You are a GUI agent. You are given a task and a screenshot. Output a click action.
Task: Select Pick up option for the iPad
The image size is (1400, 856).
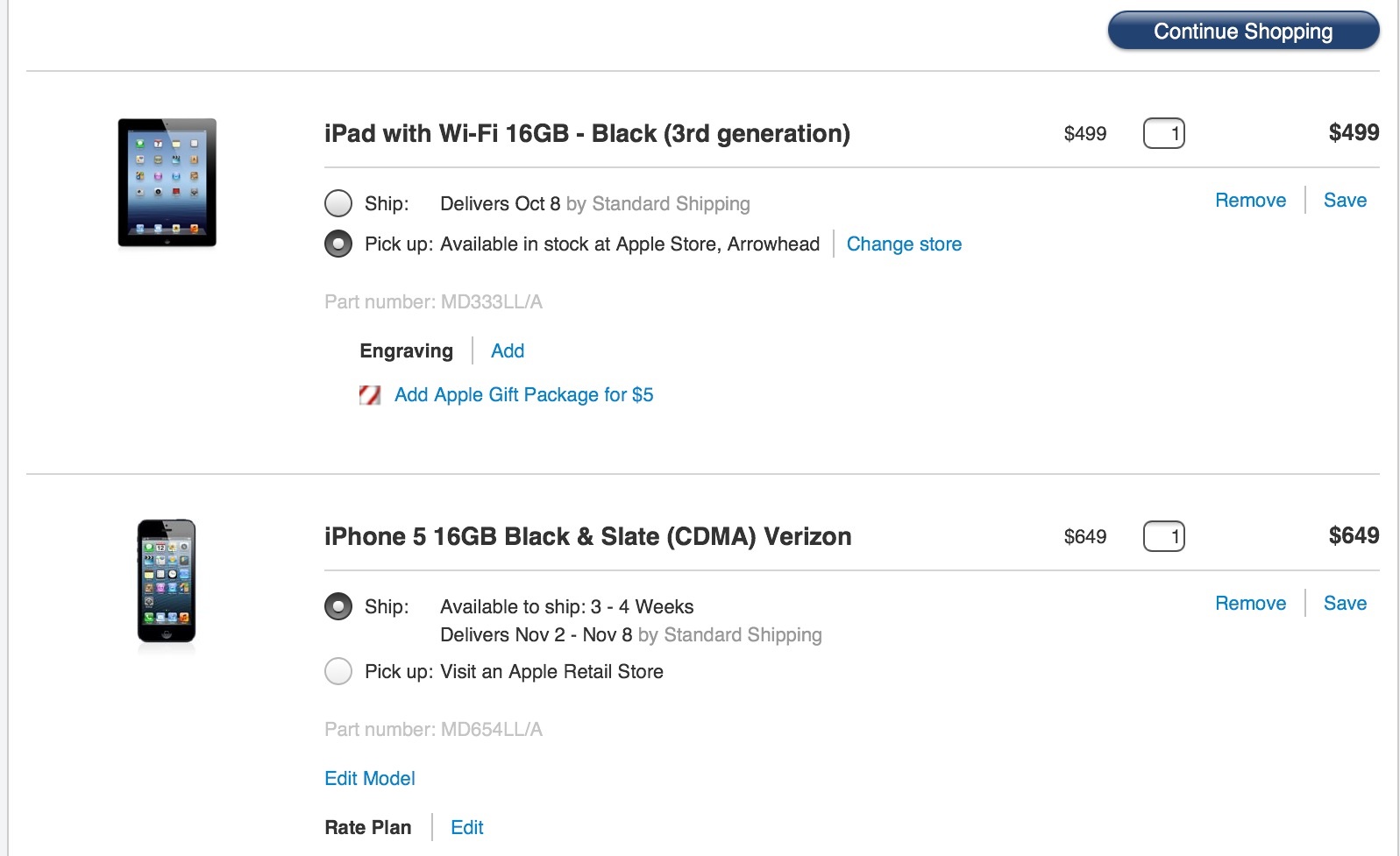(x=338, y=244)
